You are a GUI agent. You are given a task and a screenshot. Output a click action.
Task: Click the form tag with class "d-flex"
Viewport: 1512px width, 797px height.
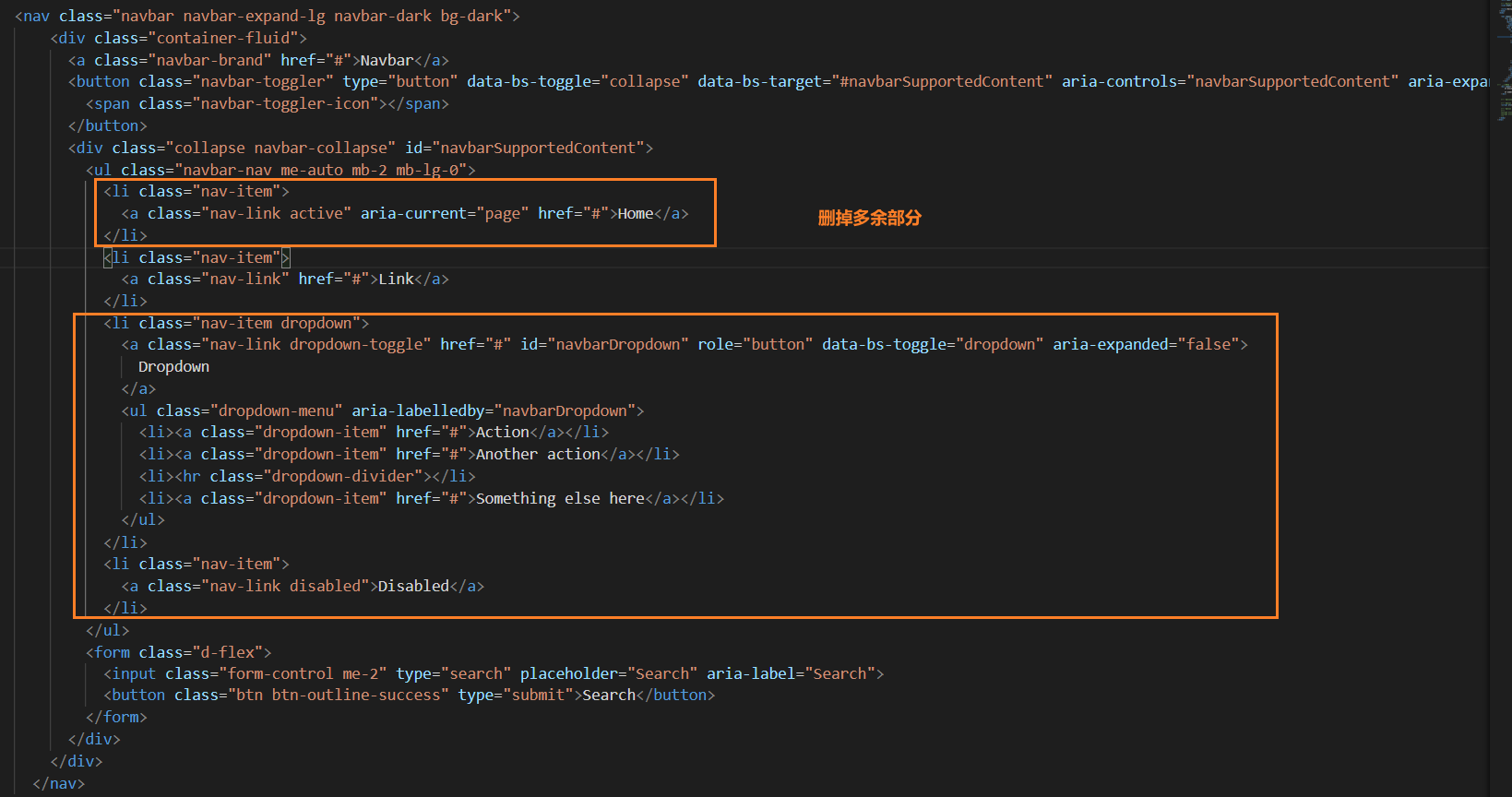(179, 652)
